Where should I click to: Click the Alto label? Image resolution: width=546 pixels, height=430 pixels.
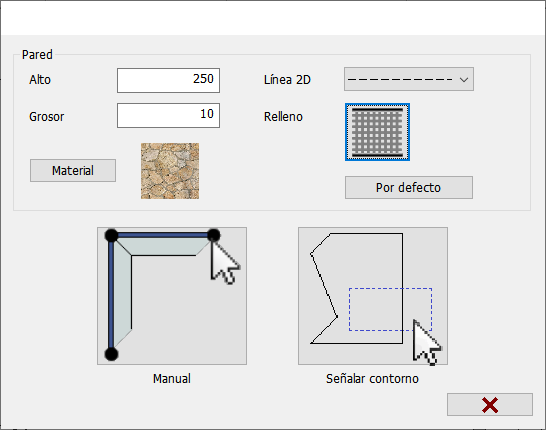tap(40, 80)
